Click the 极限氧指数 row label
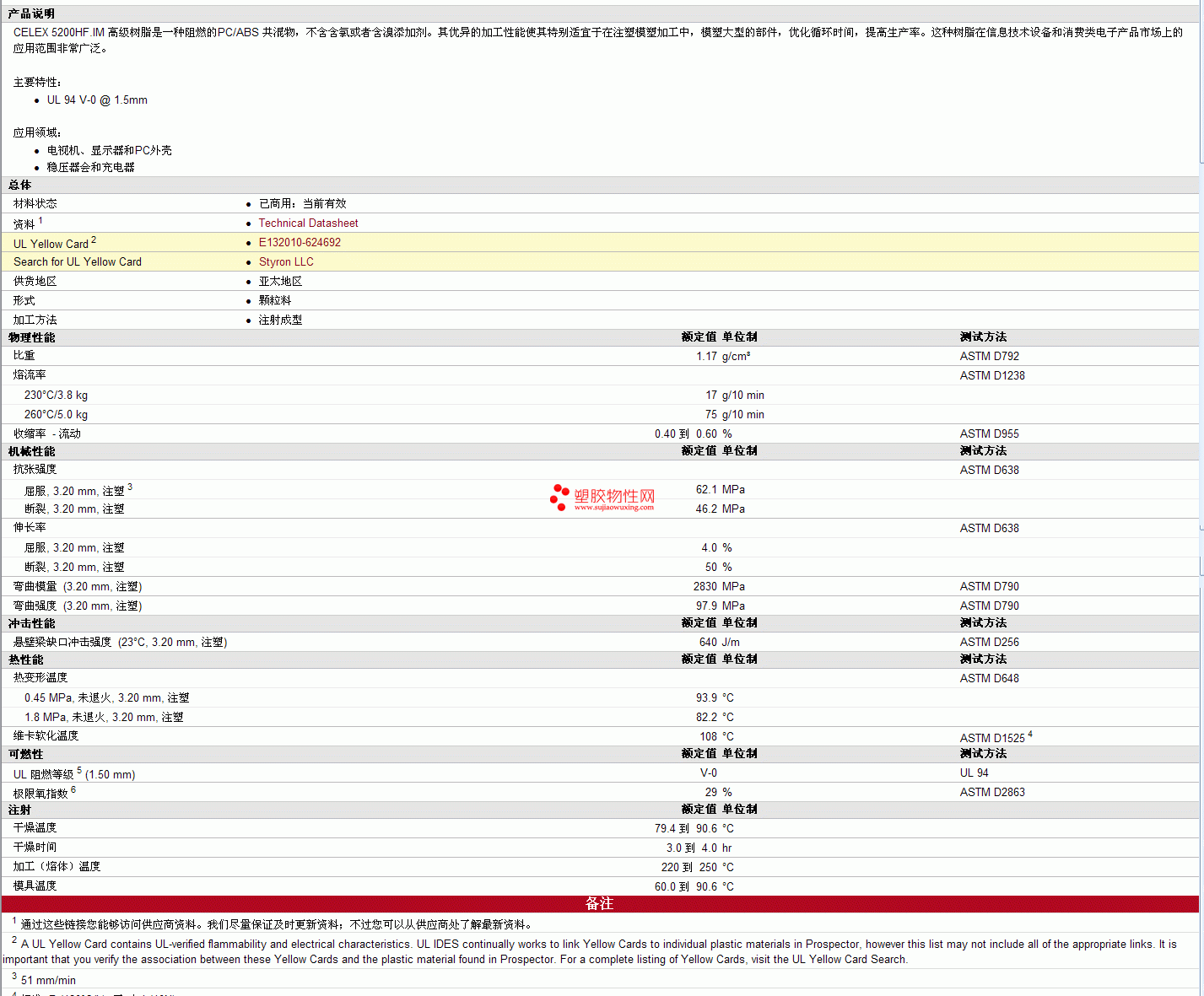 coord(44,793)
